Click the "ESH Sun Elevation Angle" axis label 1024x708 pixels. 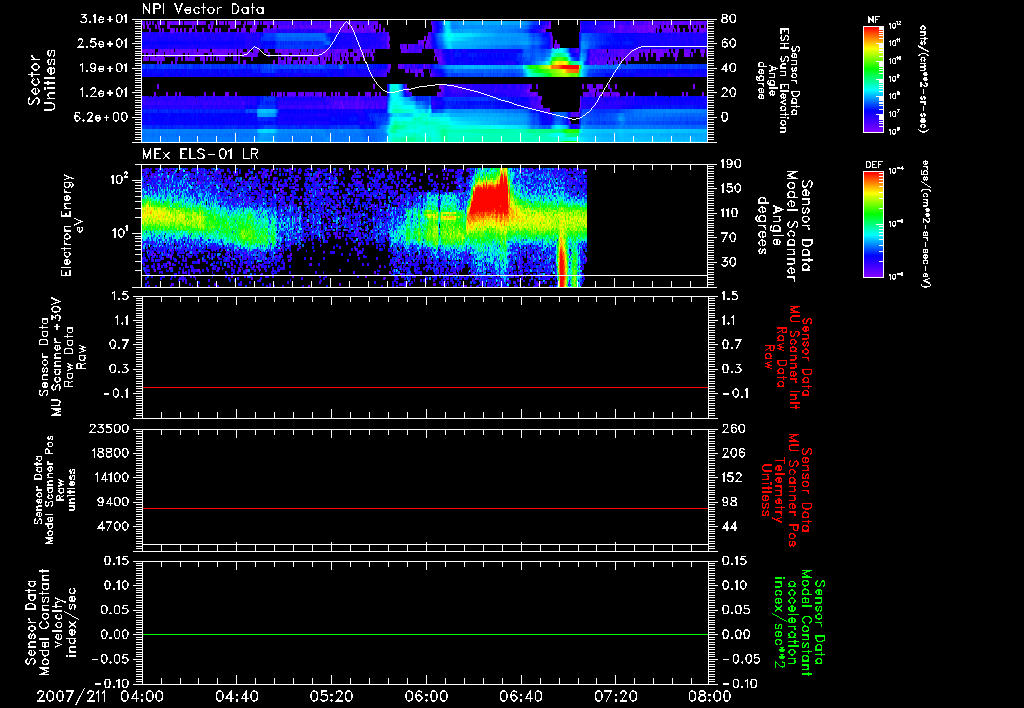click(777, 79)
